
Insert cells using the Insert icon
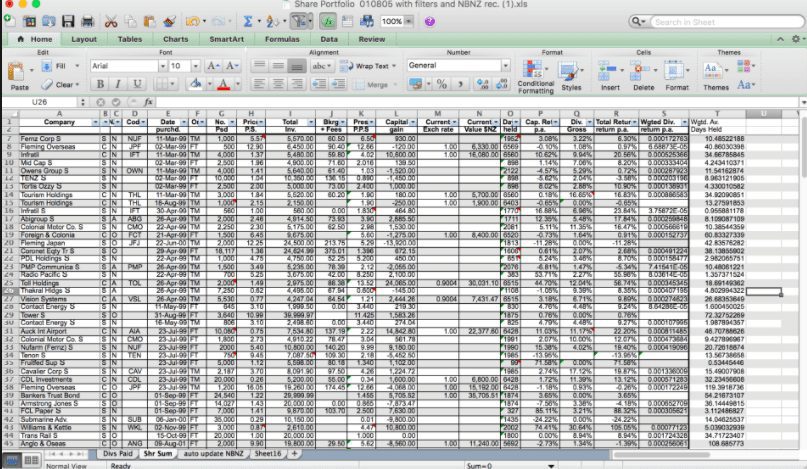607,71
